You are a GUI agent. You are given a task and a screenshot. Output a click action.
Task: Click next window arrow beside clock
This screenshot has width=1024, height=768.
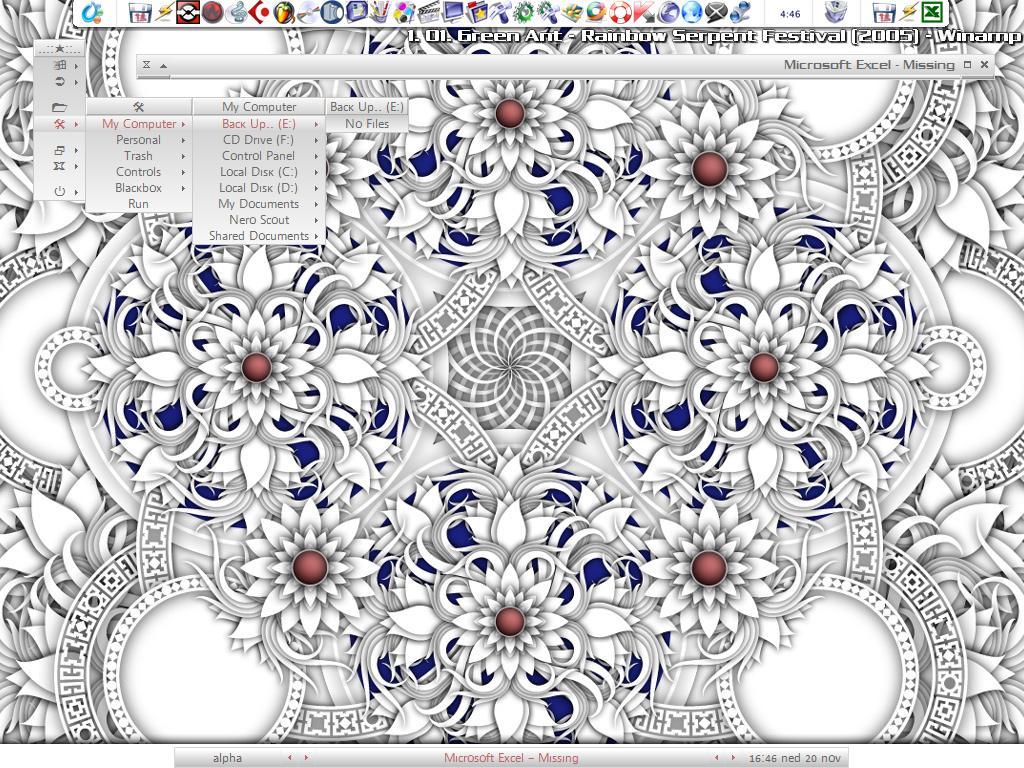tap(733, 758)
